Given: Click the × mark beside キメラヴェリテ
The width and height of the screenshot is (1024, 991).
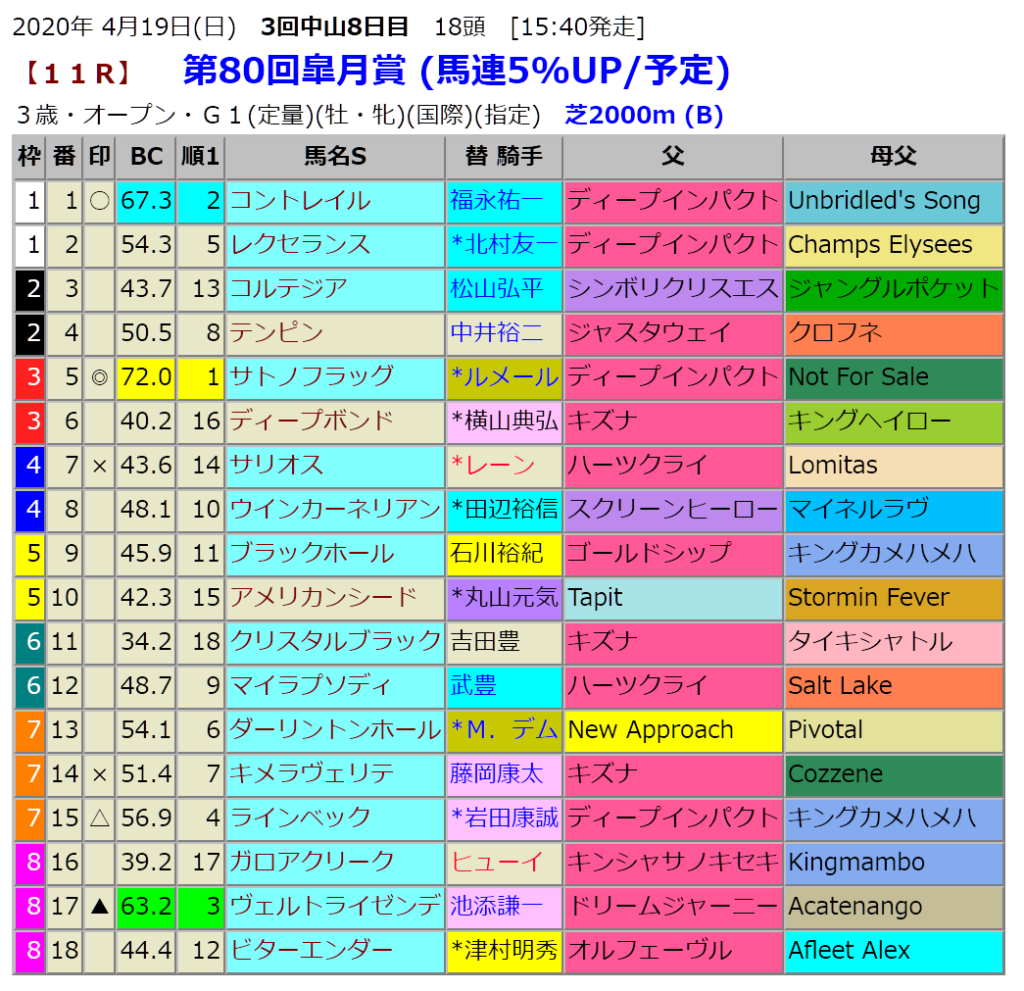Looking at the screenshot, I should tap(99, 774).
